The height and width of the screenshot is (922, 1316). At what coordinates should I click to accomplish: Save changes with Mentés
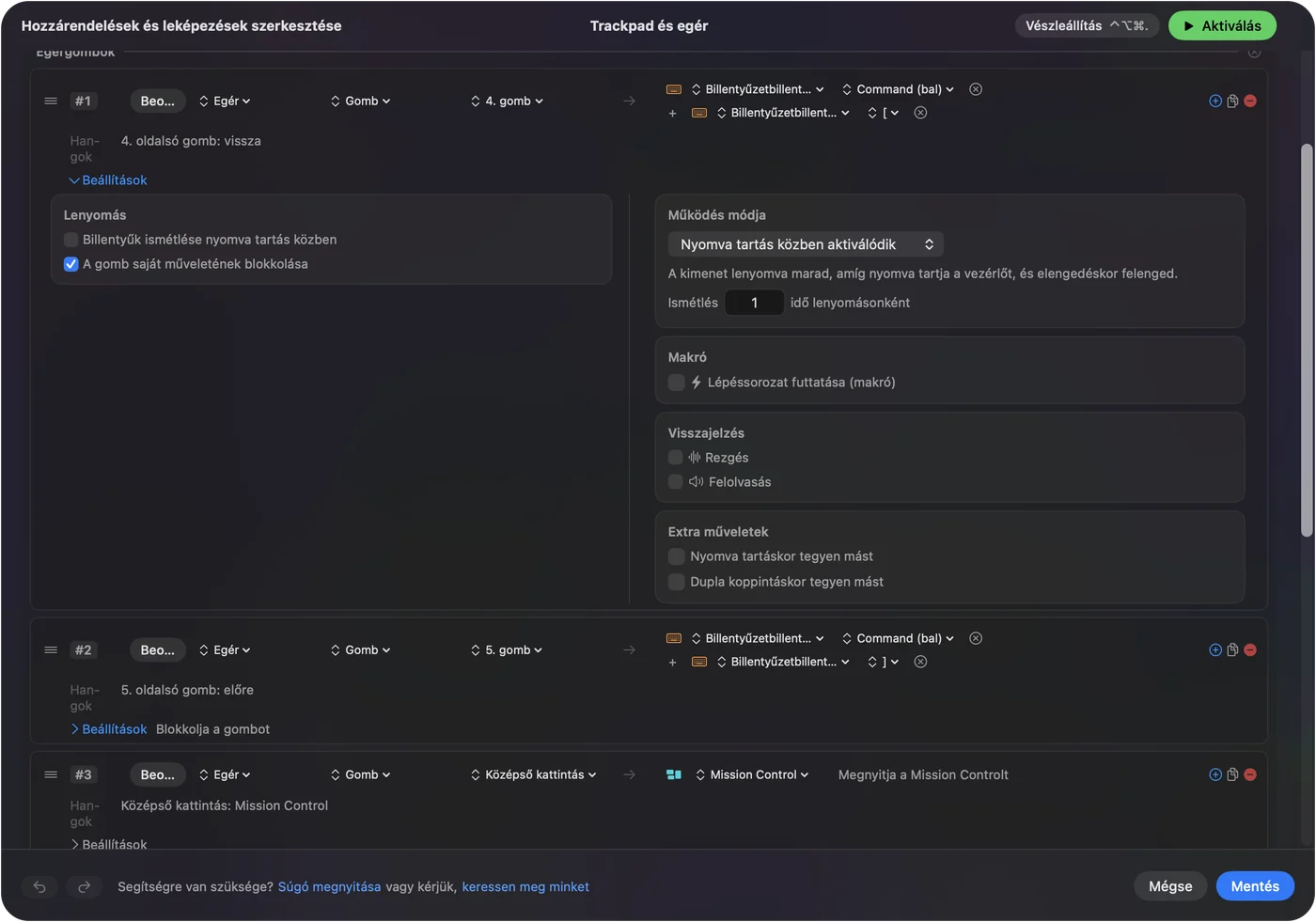coord(1255,886)
